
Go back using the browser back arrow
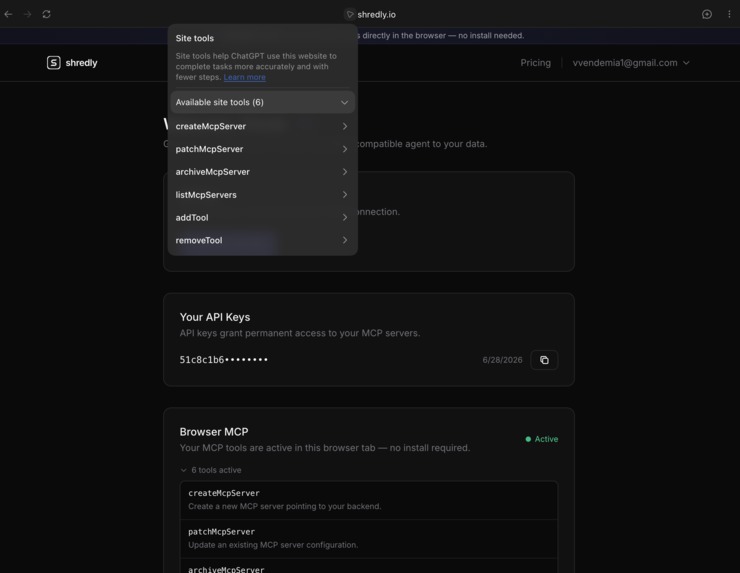[8, 14]
